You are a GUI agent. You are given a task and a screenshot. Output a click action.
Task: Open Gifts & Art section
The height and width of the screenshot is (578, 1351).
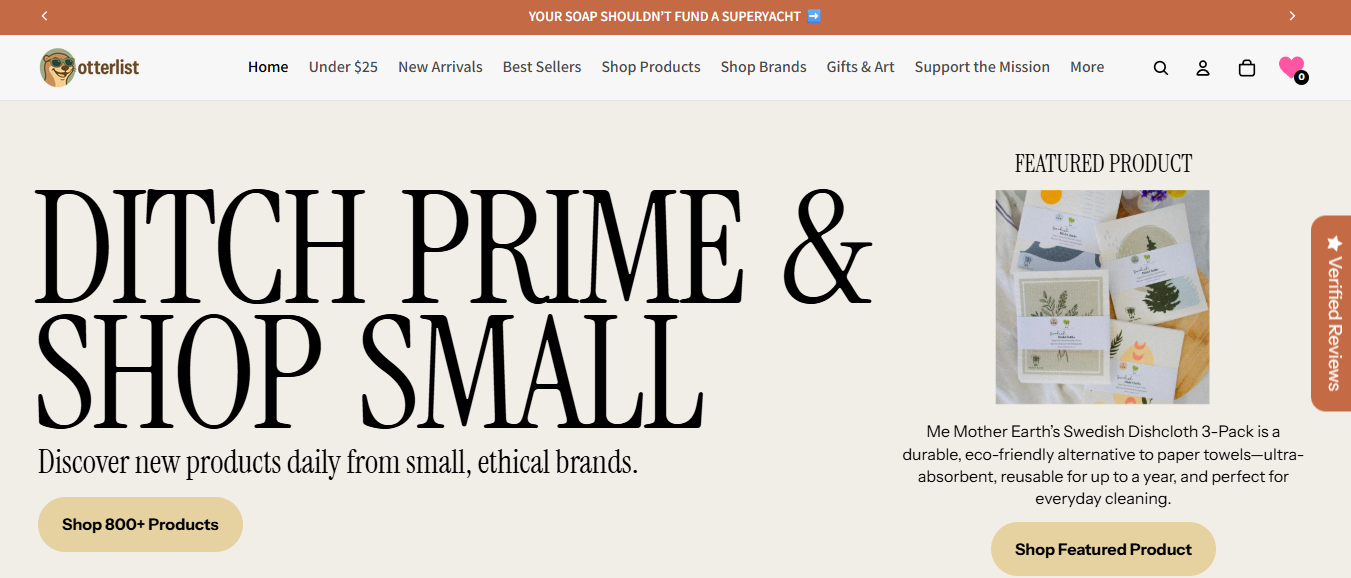pos(860,67)
